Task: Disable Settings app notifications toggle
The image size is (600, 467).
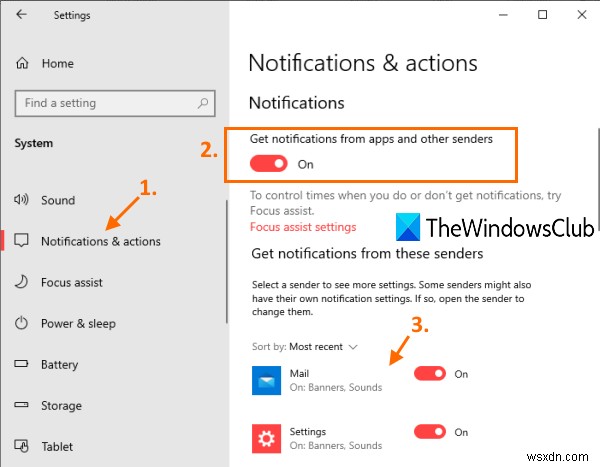Action: click(430, 432)
